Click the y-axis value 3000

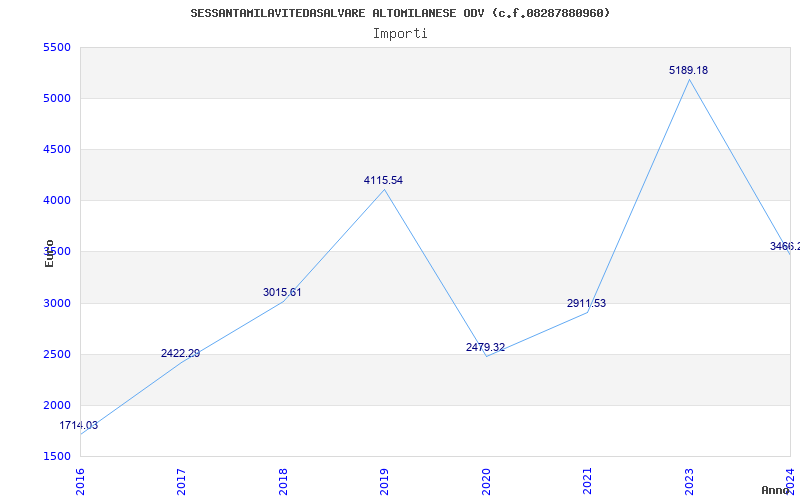(56, 304)
